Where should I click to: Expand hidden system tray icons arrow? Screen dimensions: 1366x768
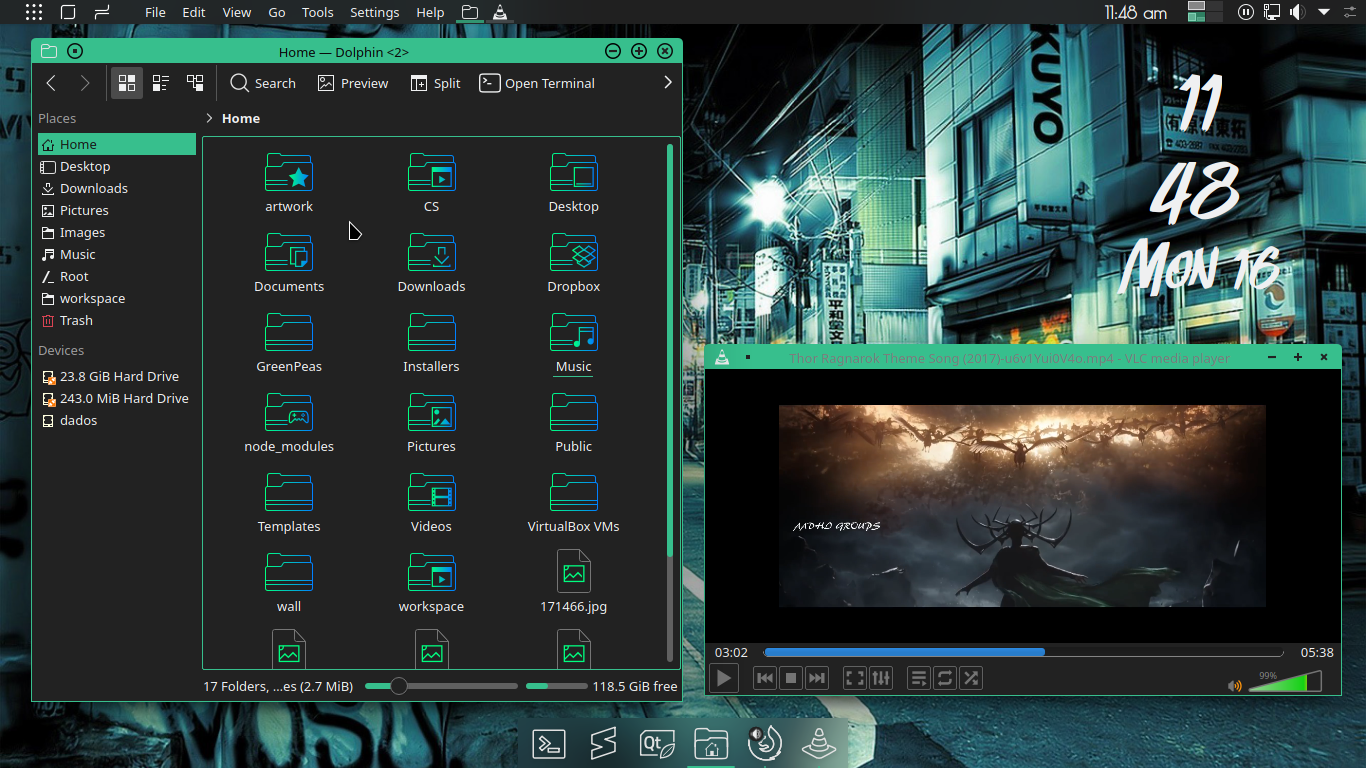click(1324, 12)
